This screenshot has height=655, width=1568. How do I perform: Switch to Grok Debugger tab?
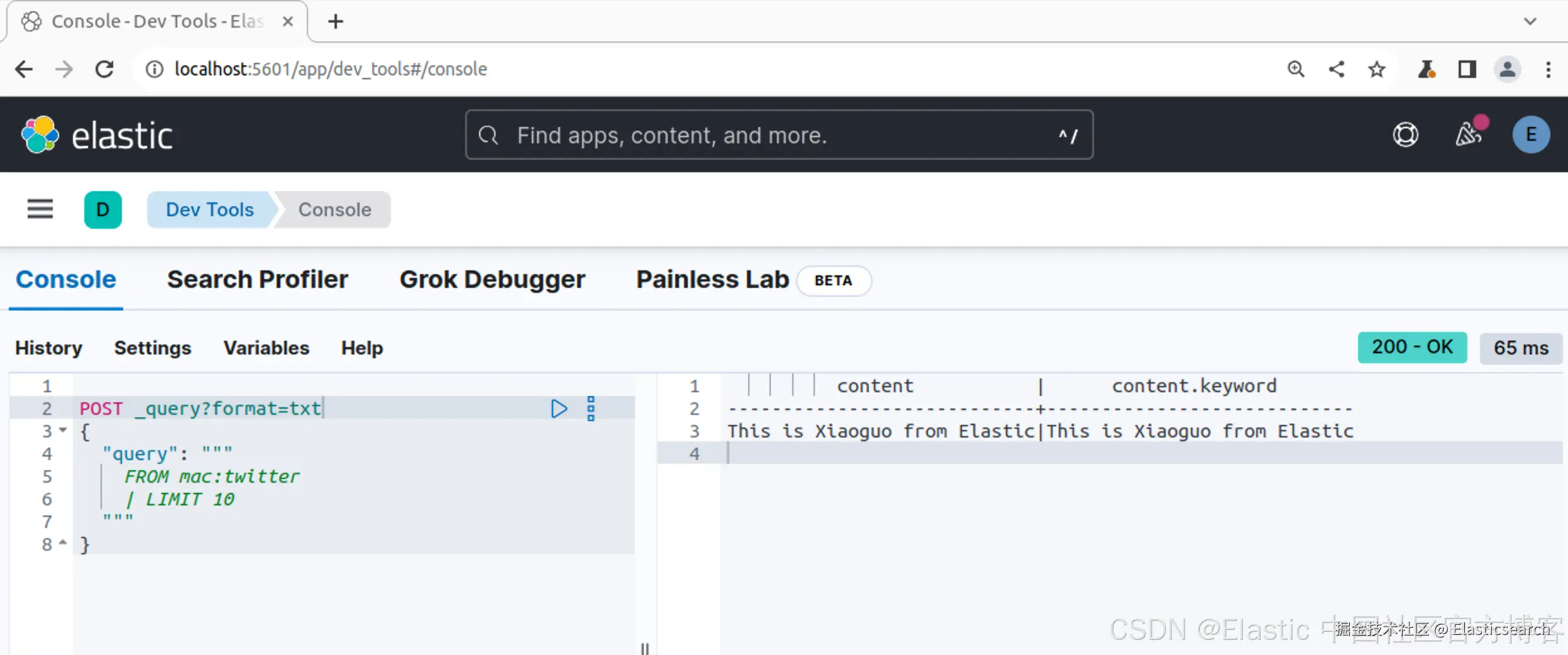tap(492, 280)
